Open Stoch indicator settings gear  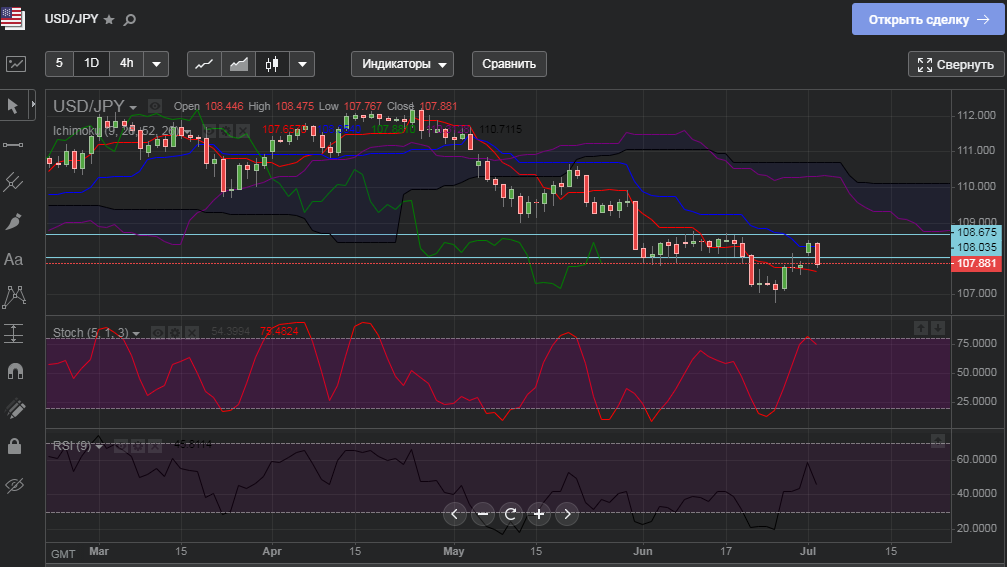tap(175, 332)
